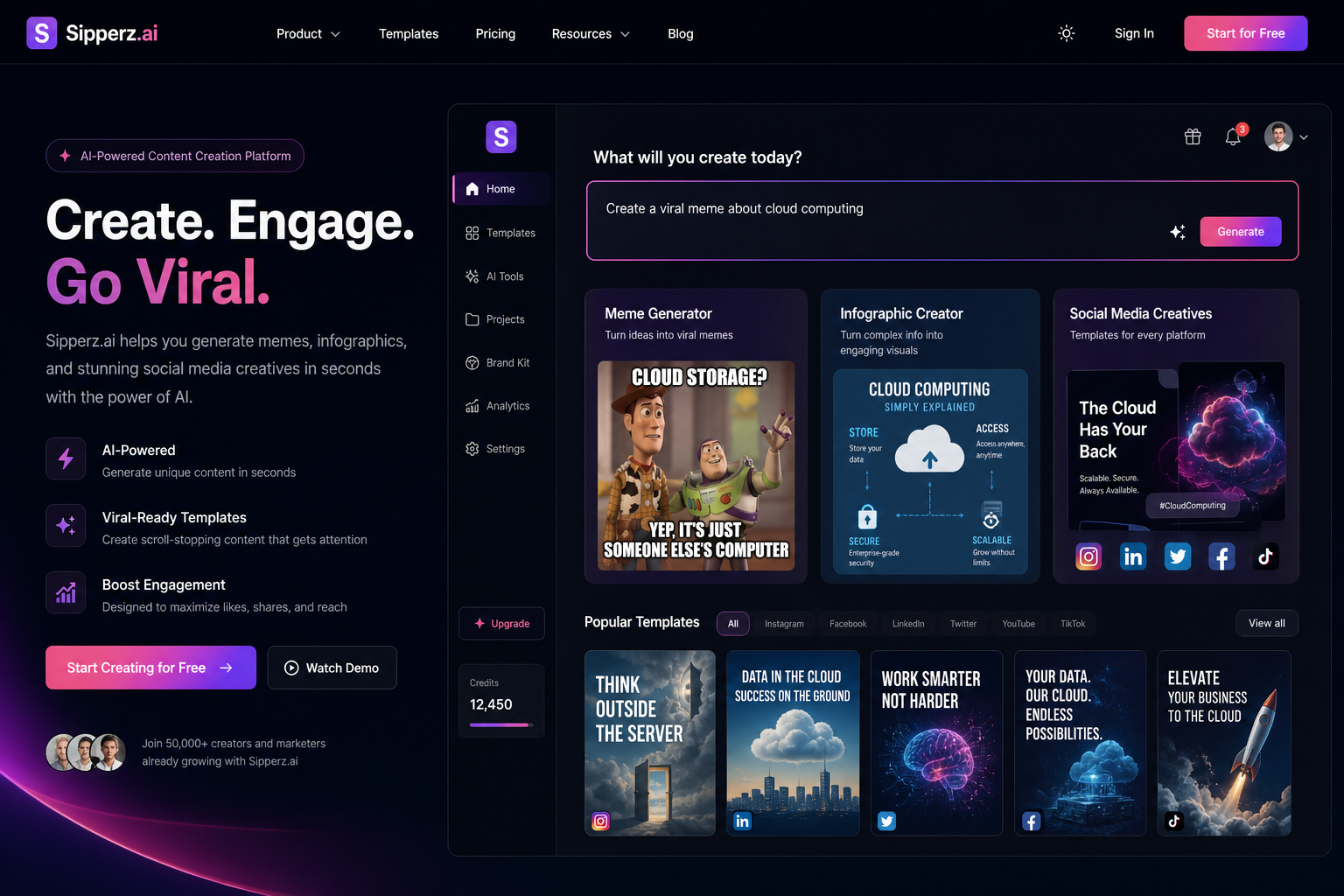Open Your Data Our Cloud template
This screenshot has height=896, width=1344.
coord(1081,743)
